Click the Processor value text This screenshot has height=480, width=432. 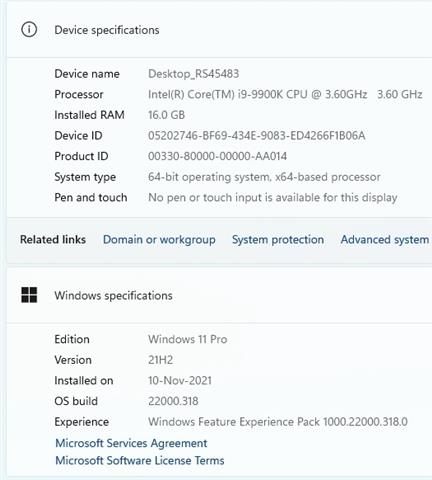(x=285, y=94)
